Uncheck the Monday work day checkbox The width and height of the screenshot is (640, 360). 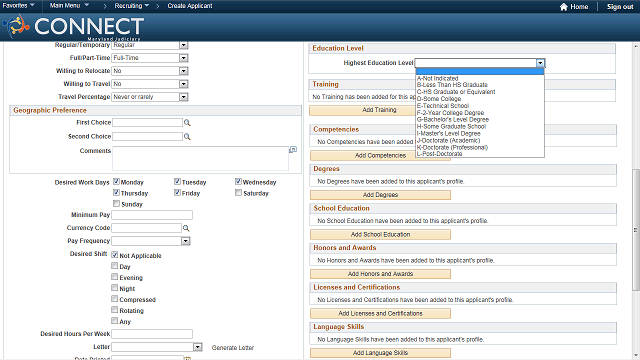pos(116,182)
